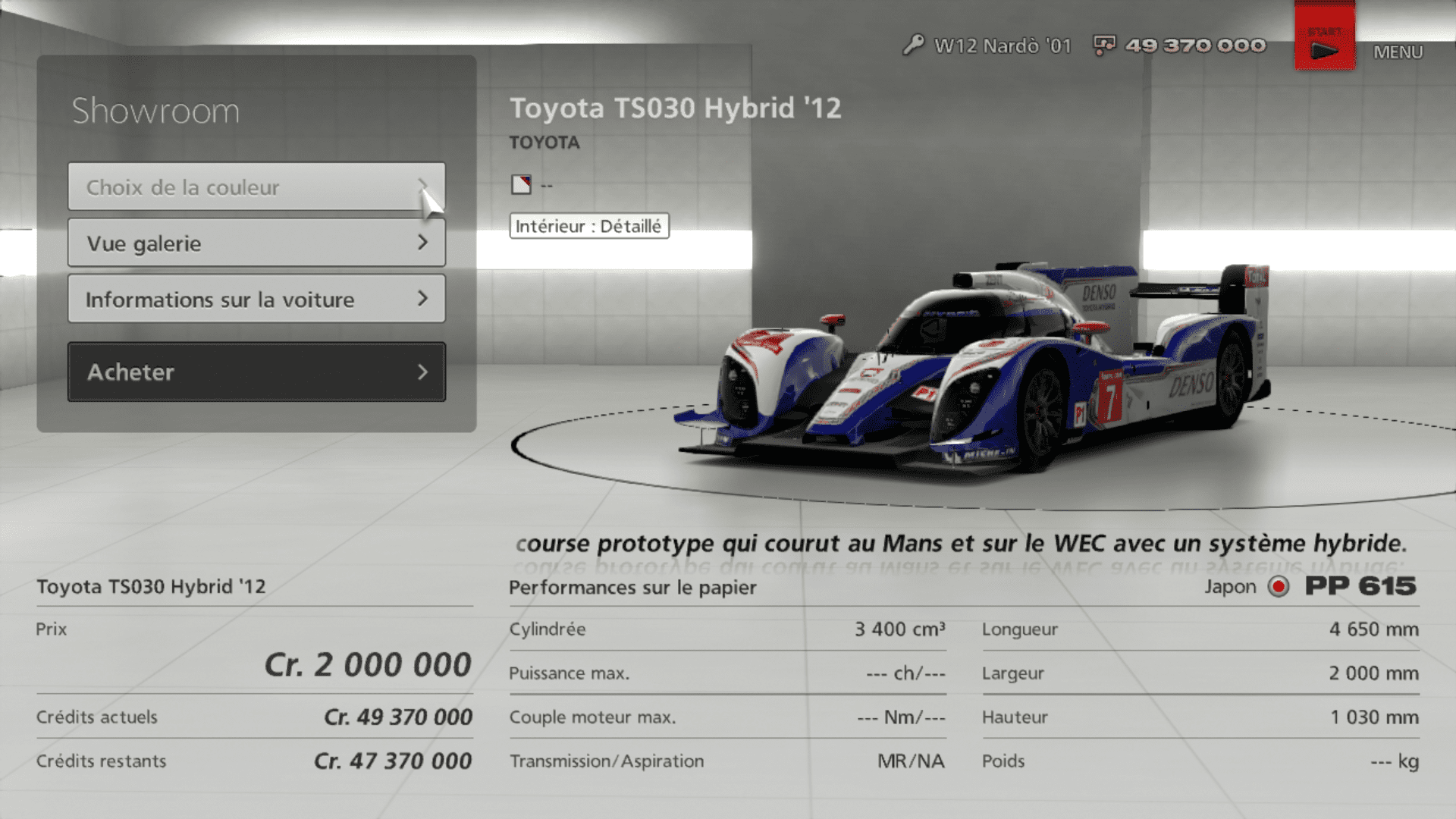Open Vue galerie menu entry

click(x=256, y=243)
